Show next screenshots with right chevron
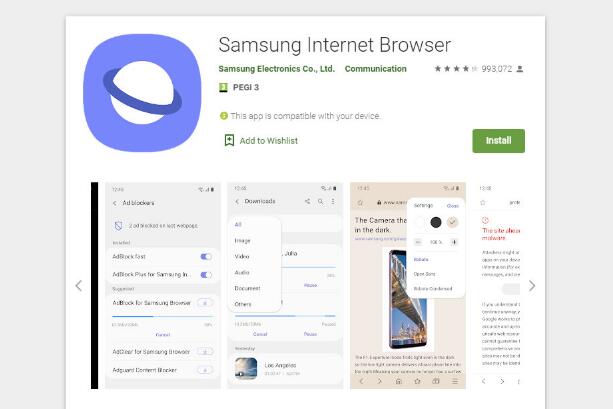 (x=532, y=286)
